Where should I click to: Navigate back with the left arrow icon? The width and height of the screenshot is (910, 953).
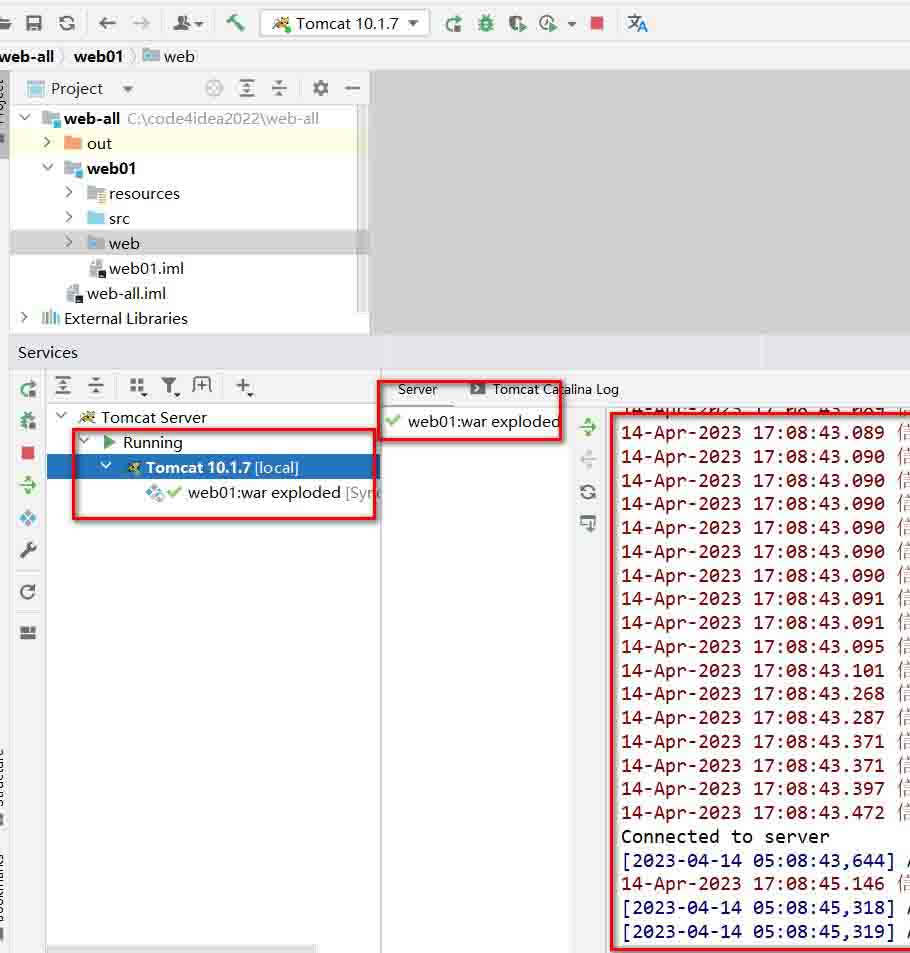[107, 24]
